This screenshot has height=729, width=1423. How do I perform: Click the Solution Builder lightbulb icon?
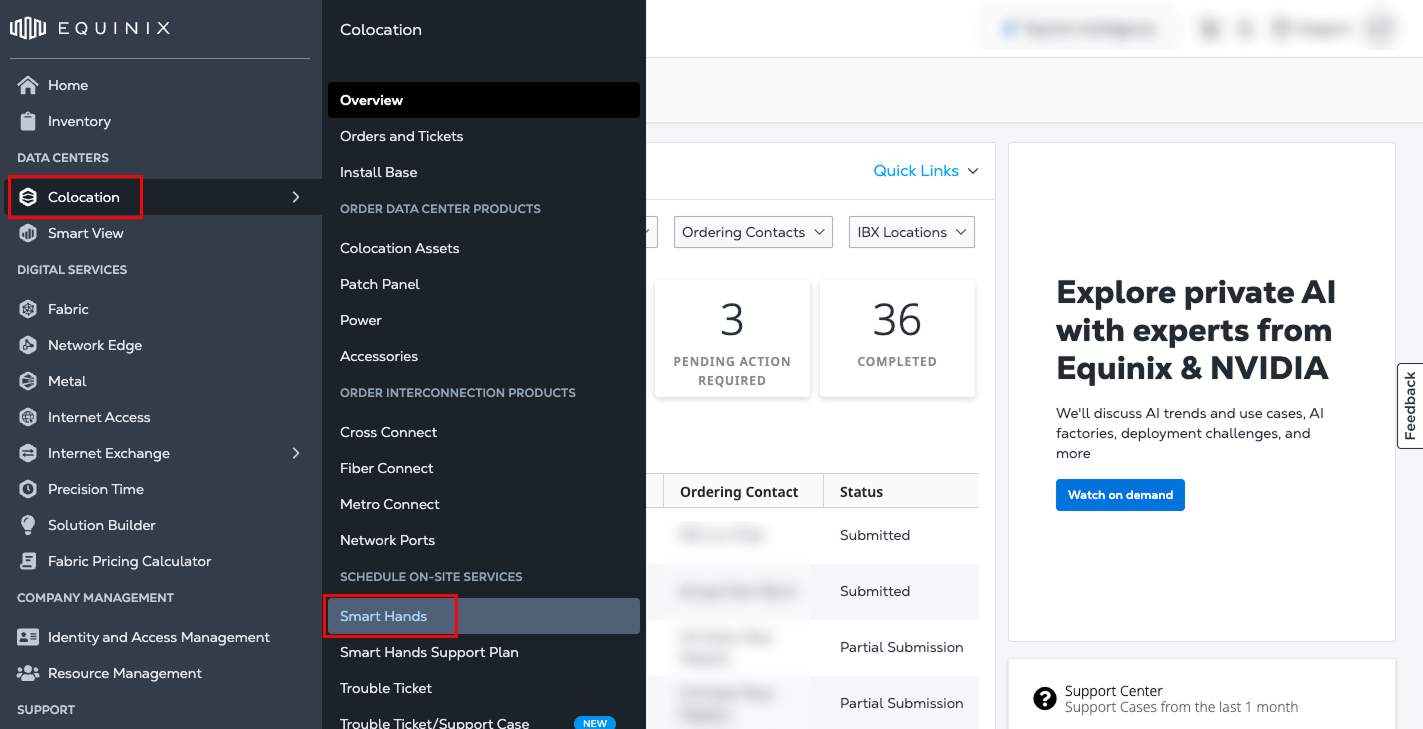pos(28,525)
